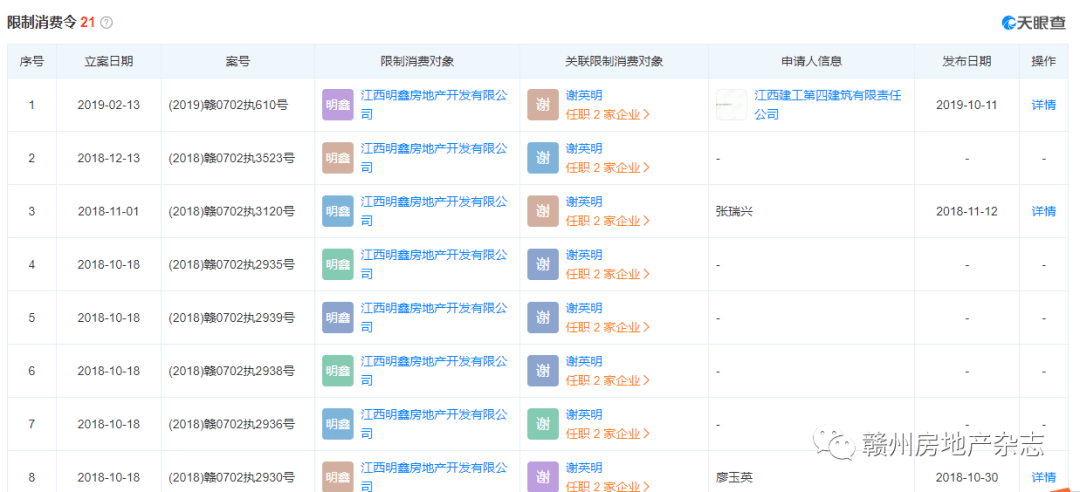The image size is (1080, 492).
Task: Expand 任职 2 家企业 in row 1
Action: [608, 114]
